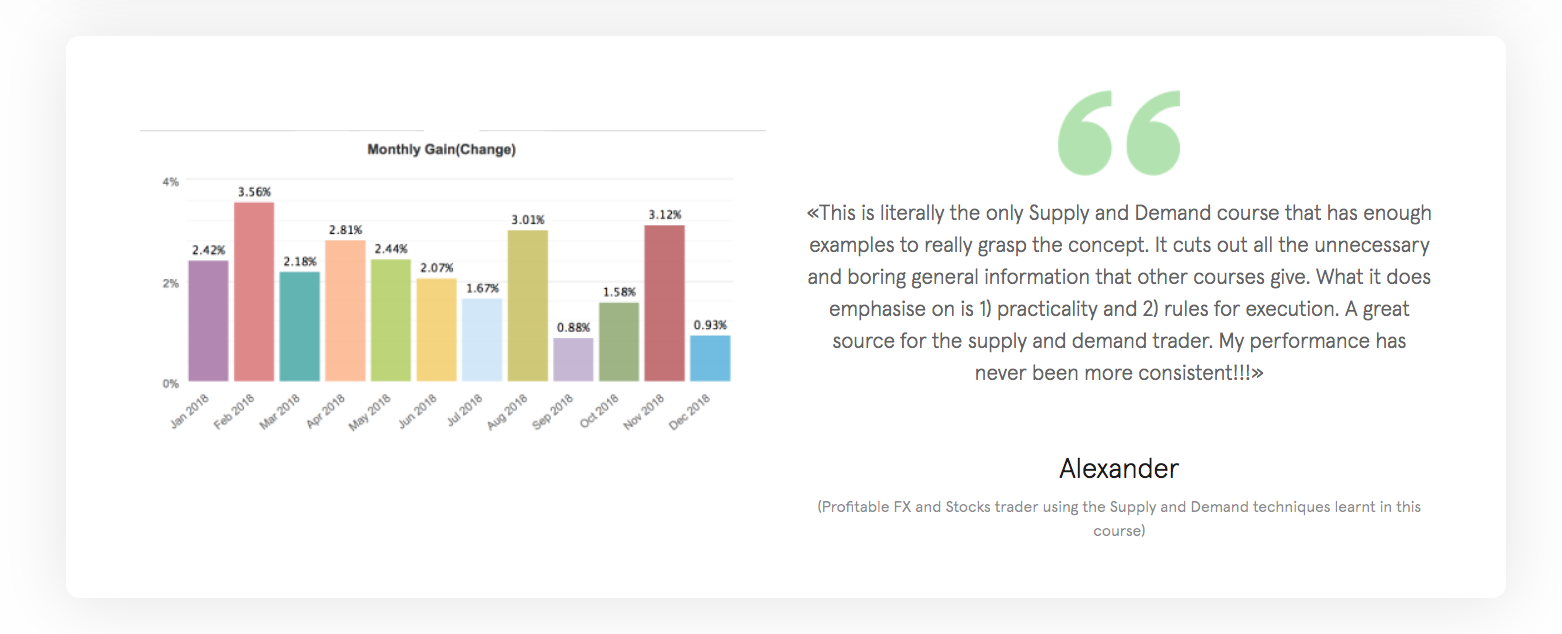Click the Feb 2018 3.56% bar
Screen dimensions: 1562x634
coord(254,291)
